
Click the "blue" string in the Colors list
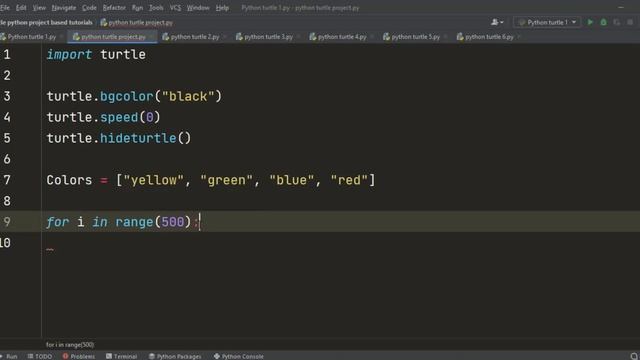[292, 180]
